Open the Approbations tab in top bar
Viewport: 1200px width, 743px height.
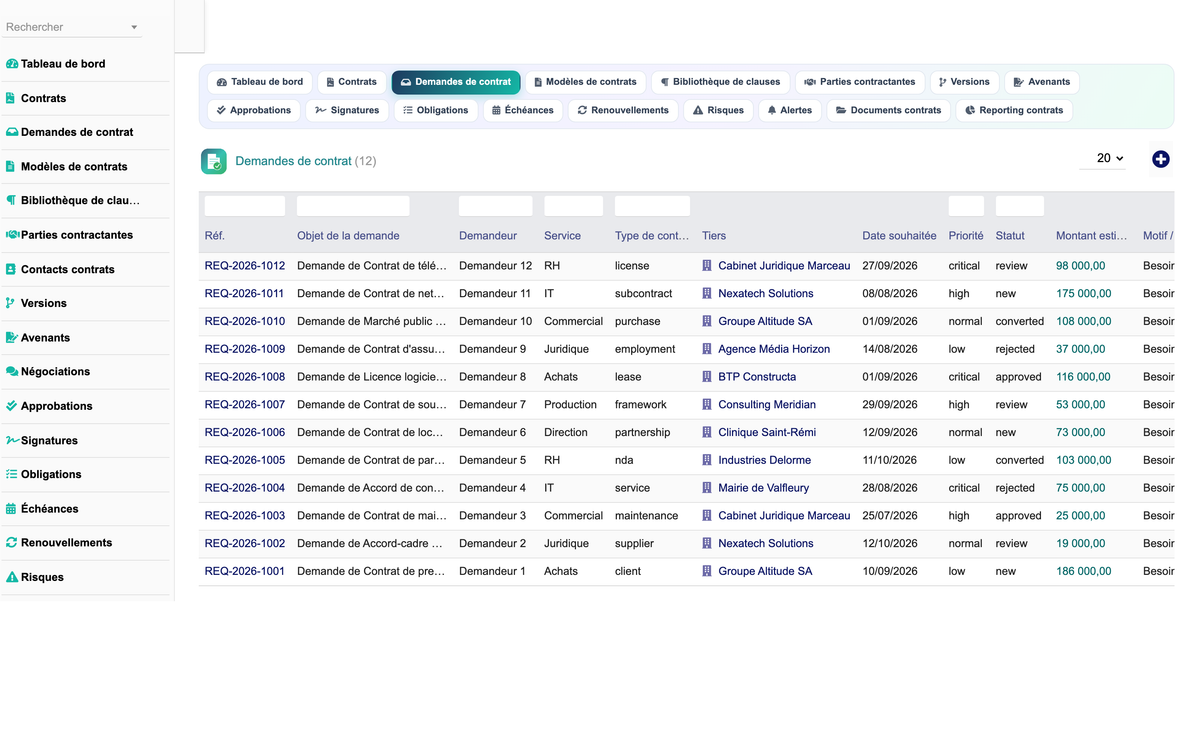254,110
